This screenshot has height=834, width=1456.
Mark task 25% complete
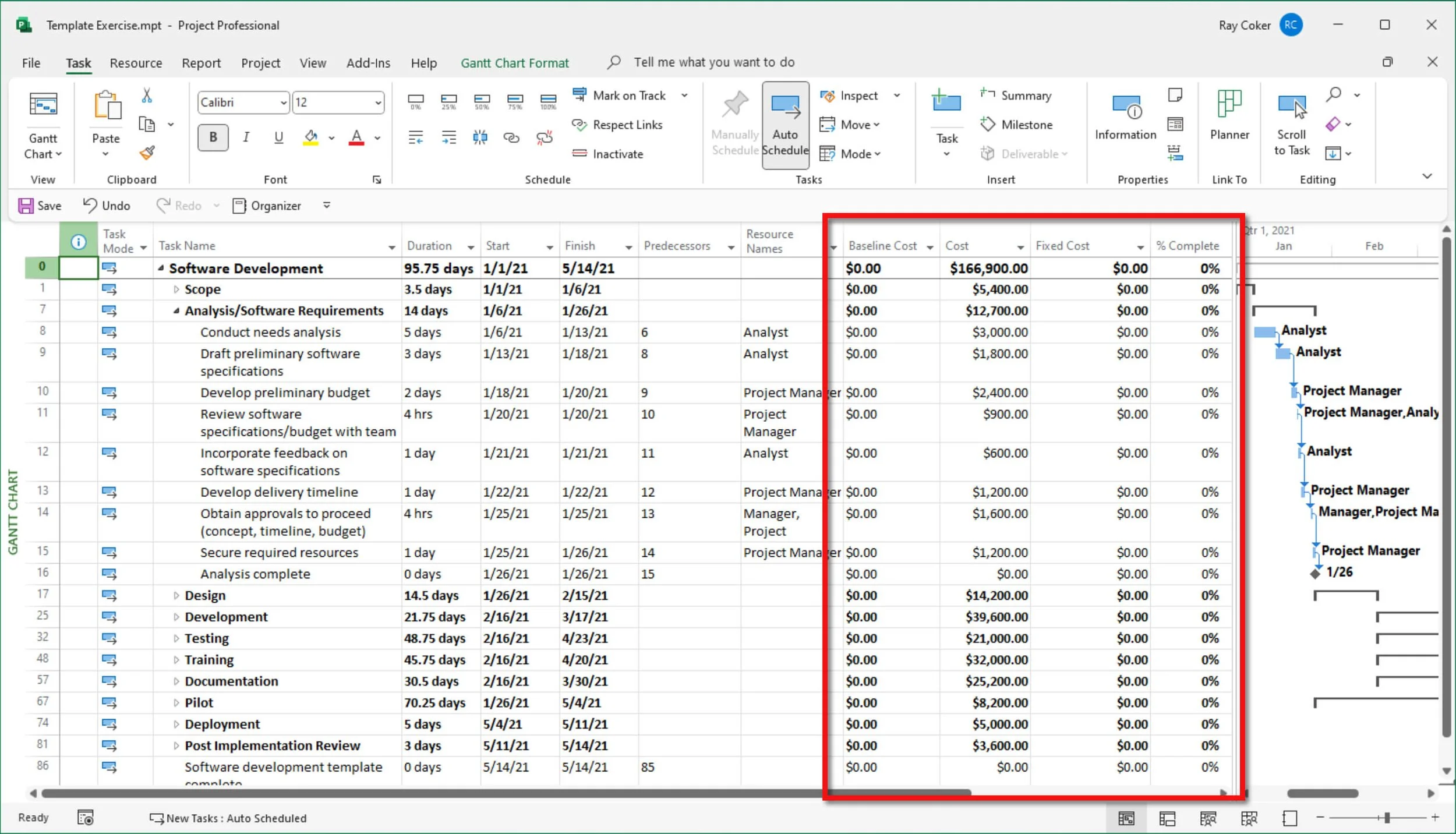coord(449,101)
